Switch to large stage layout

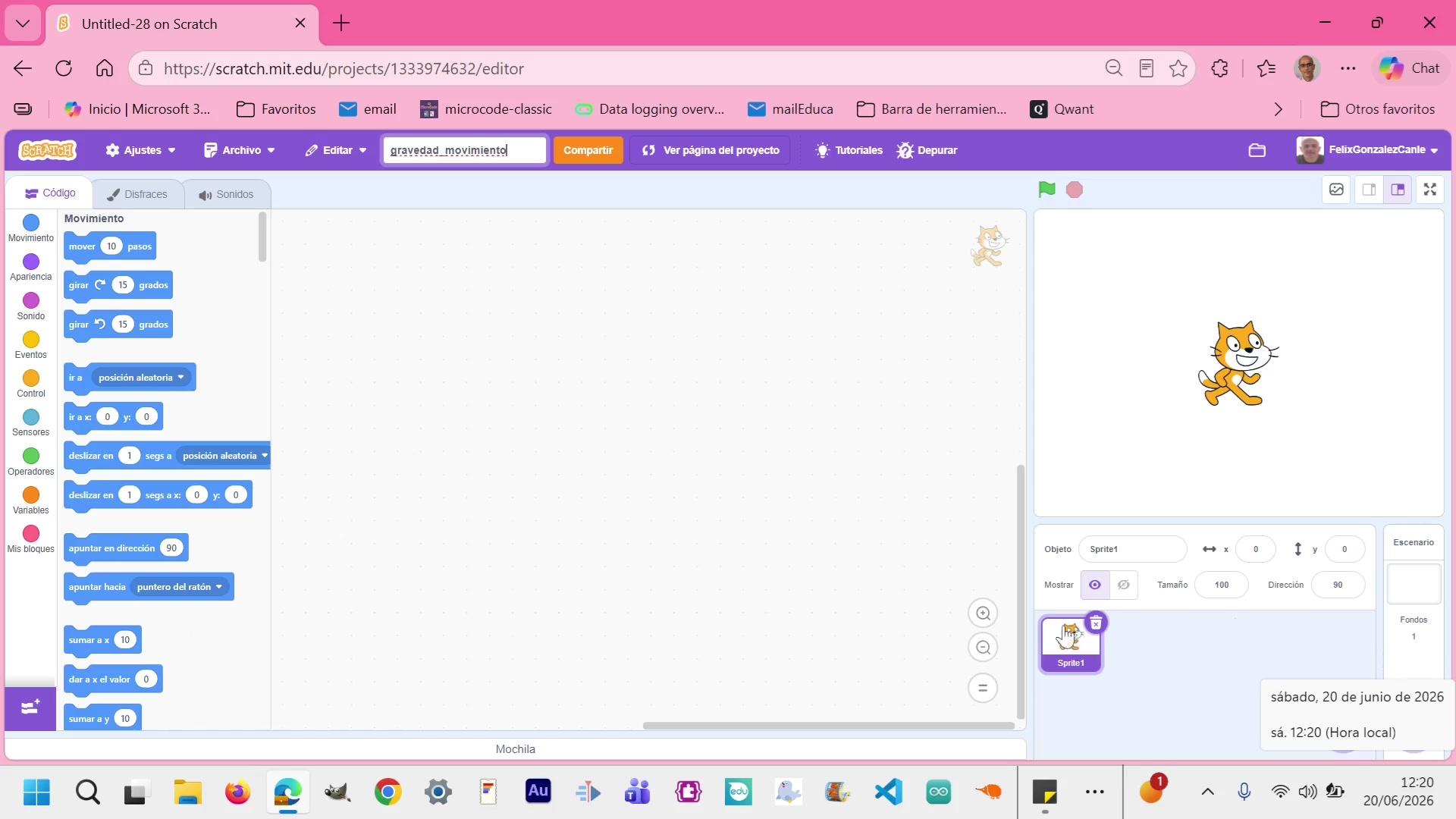click(x=1398, y=190)
